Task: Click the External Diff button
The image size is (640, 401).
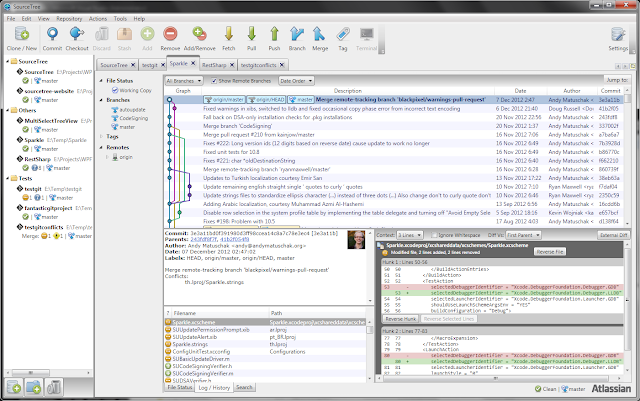Action: pos(613,235)
